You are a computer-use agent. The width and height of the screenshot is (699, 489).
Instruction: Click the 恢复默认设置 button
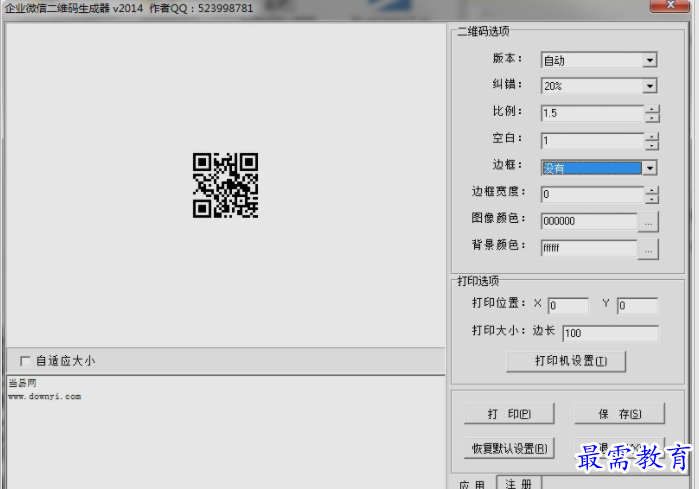tap(509, 448)
